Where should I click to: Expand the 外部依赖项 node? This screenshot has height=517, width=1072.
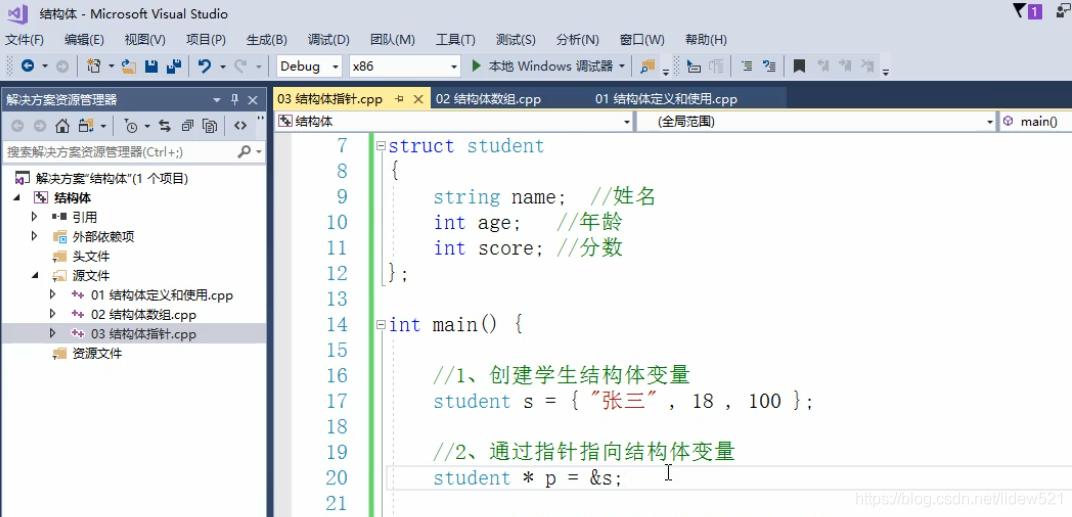click(35, 236)
